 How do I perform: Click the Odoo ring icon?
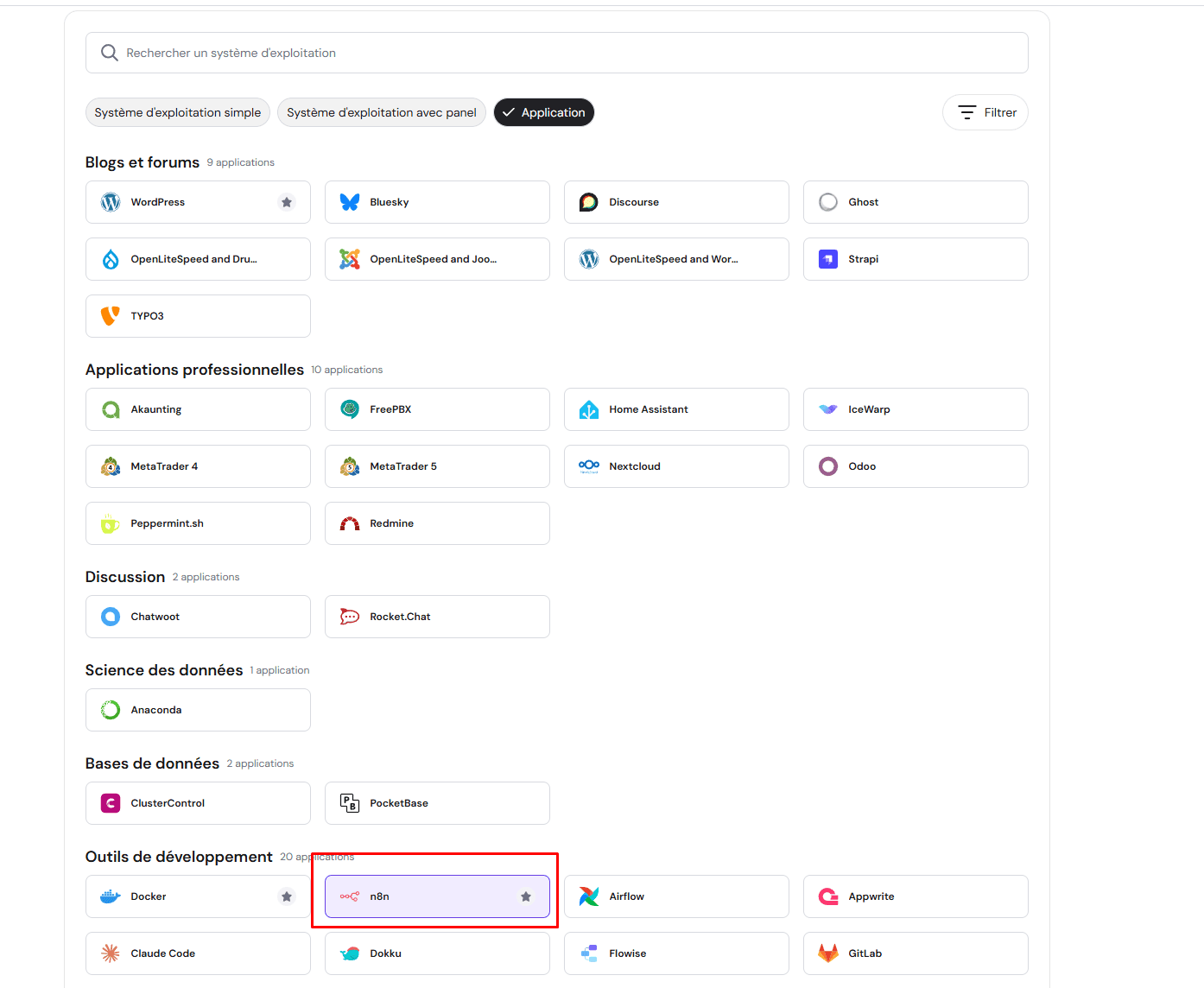pyautogui.click(x=828, y=466)
